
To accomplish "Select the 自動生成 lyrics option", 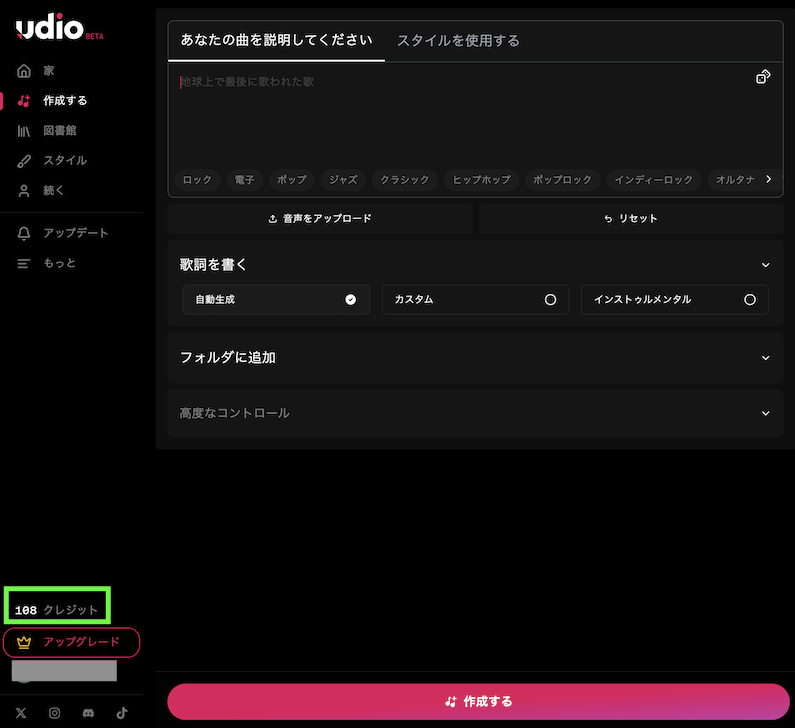I will tap(276, 299).
